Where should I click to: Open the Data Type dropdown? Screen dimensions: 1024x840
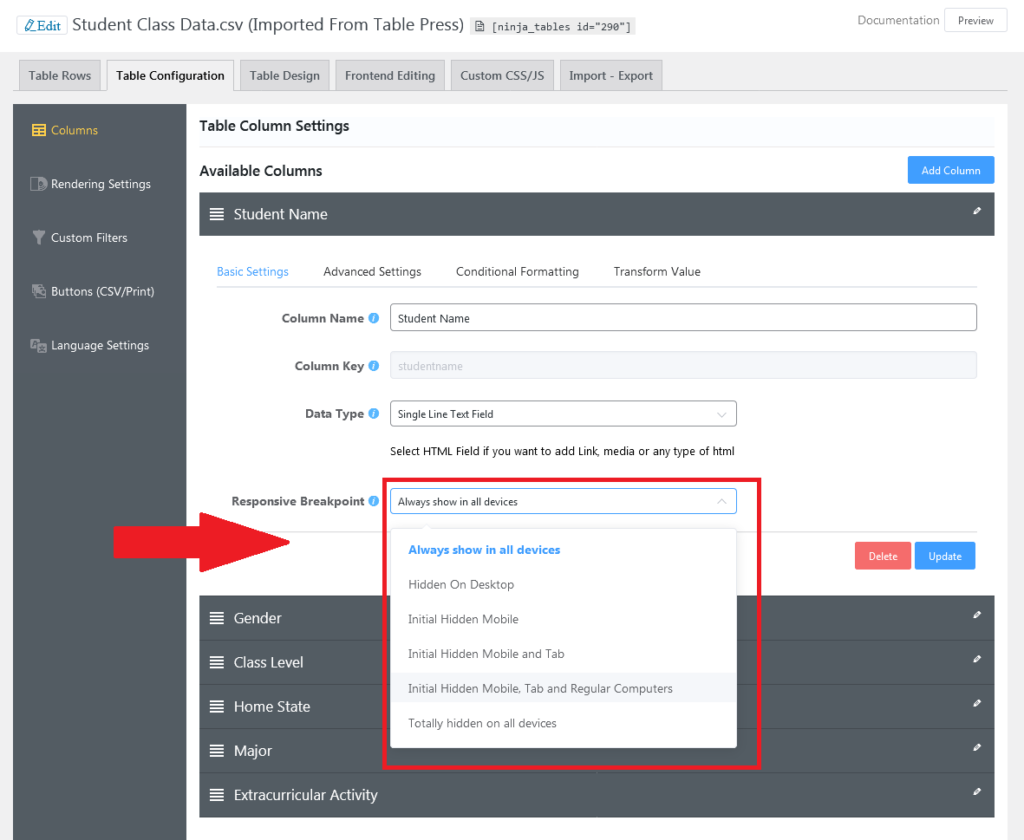tap(563, 413)
